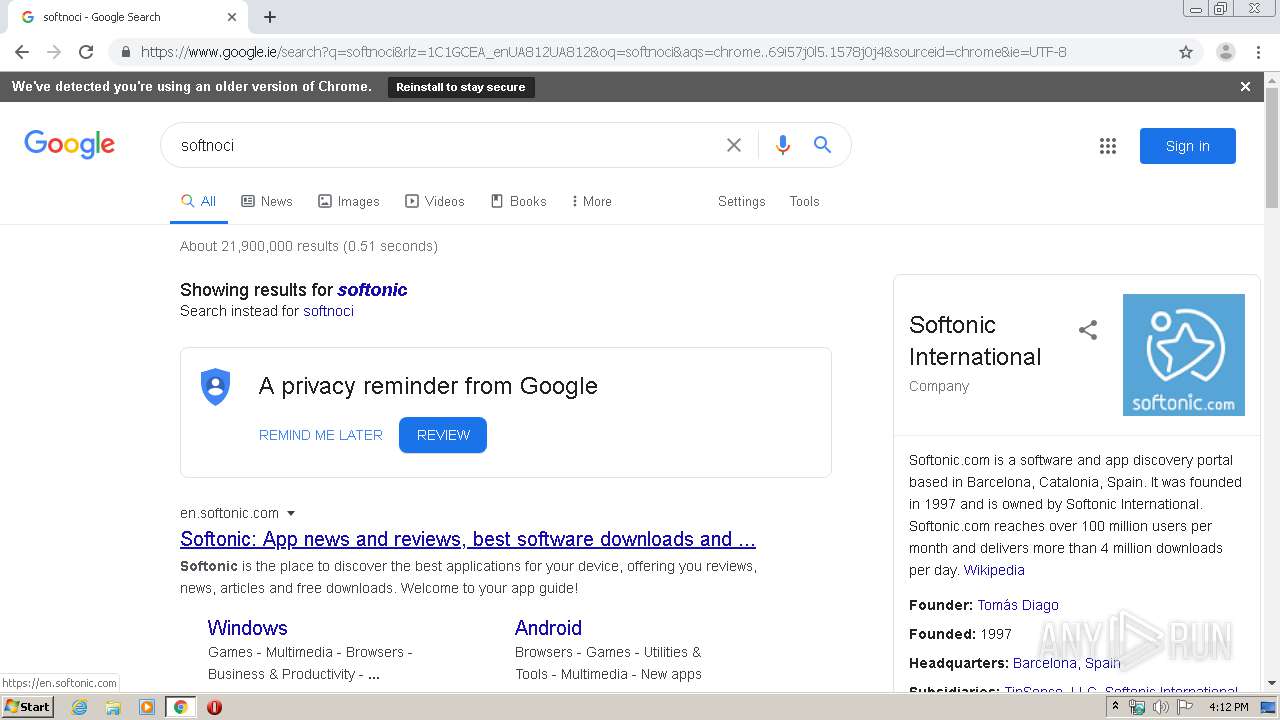Viewport: 1280px width, 720px height.
Task: Open the Android sitelink
Action: 548,628
